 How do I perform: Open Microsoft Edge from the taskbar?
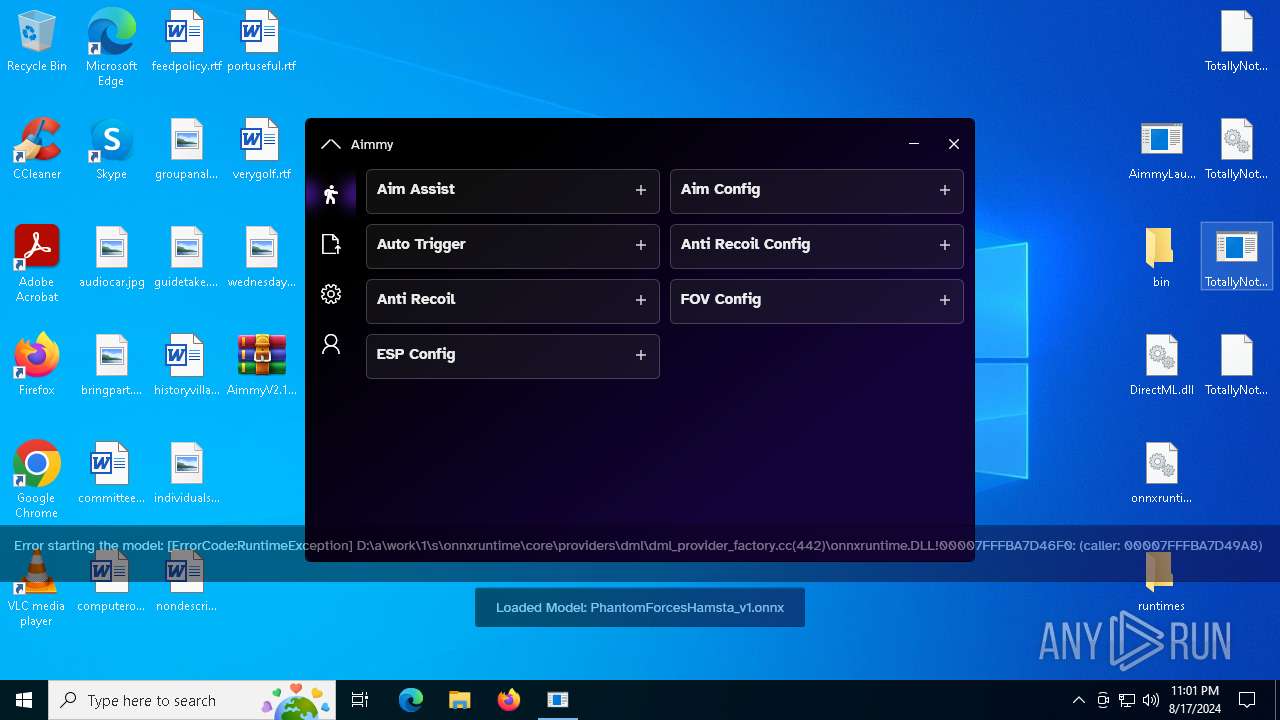(411, 700)
